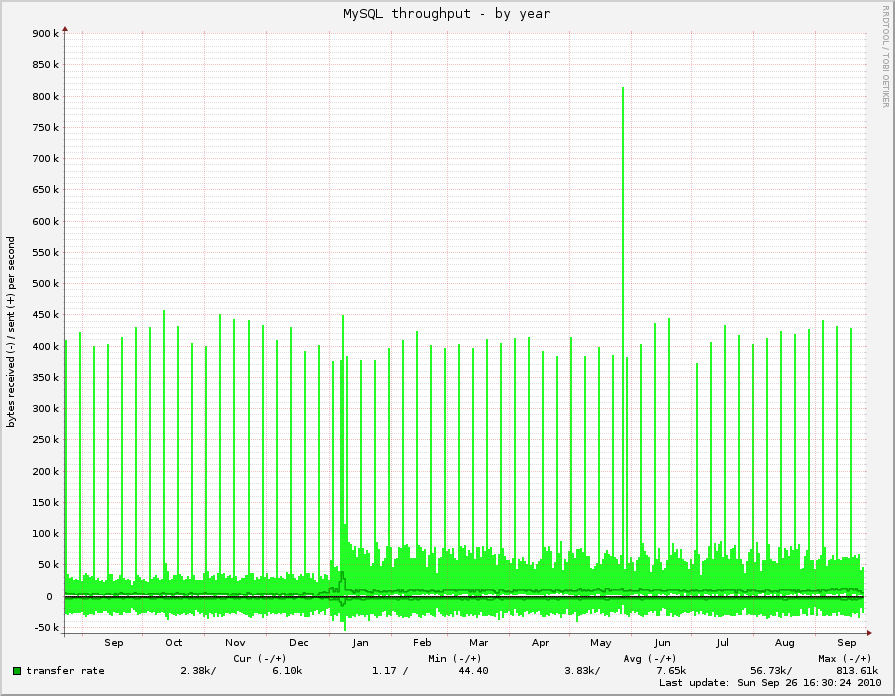Select the 'MySQL throughput - by year' title
Viewport: 895px width, 696px height.
pyautogui.click(x=447, y=14)
